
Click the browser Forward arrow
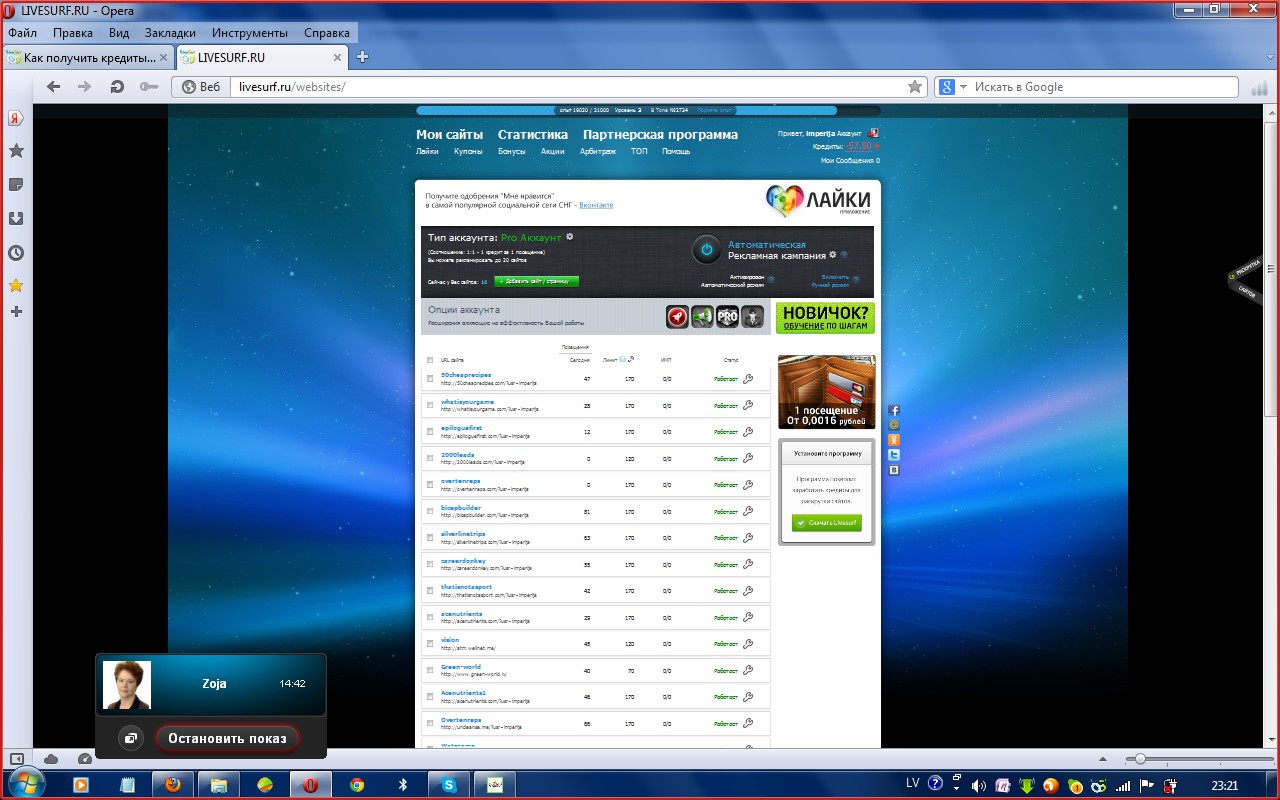tap(85, 87)
